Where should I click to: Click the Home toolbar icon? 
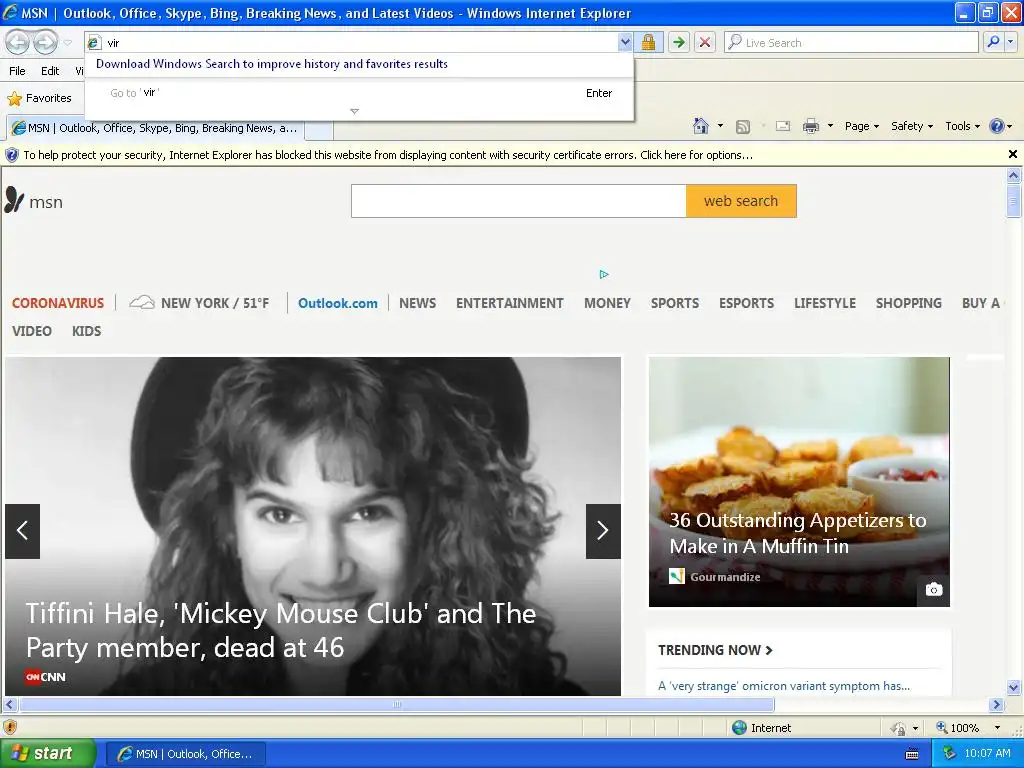tap(701, 126)
